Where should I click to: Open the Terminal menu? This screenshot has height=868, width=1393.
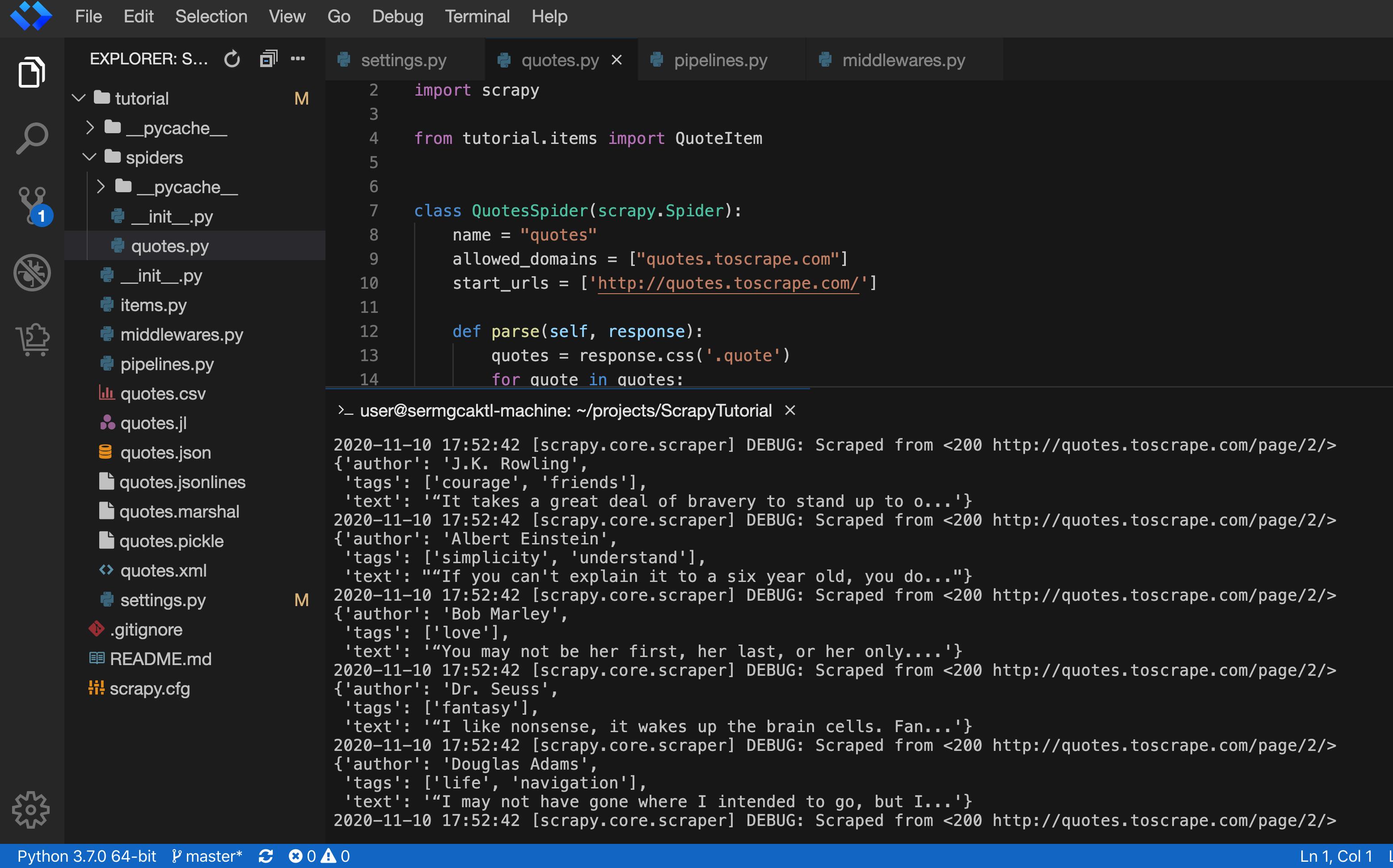(x=477, y=17)
